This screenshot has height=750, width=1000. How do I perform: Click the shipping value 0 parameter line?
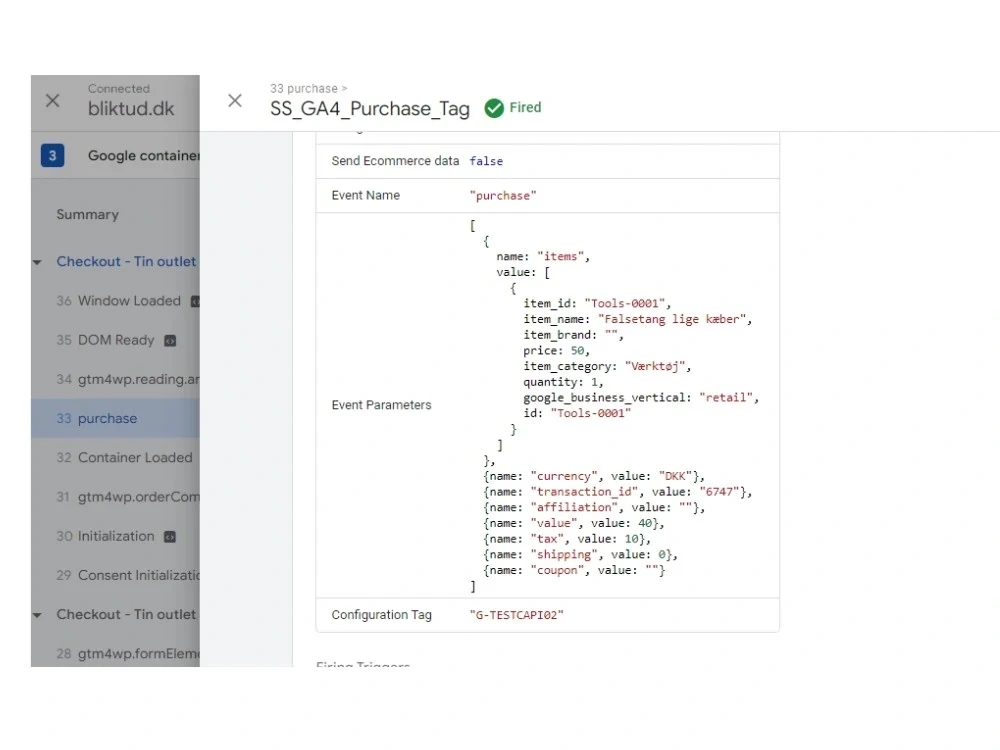(x=581, y=555)
